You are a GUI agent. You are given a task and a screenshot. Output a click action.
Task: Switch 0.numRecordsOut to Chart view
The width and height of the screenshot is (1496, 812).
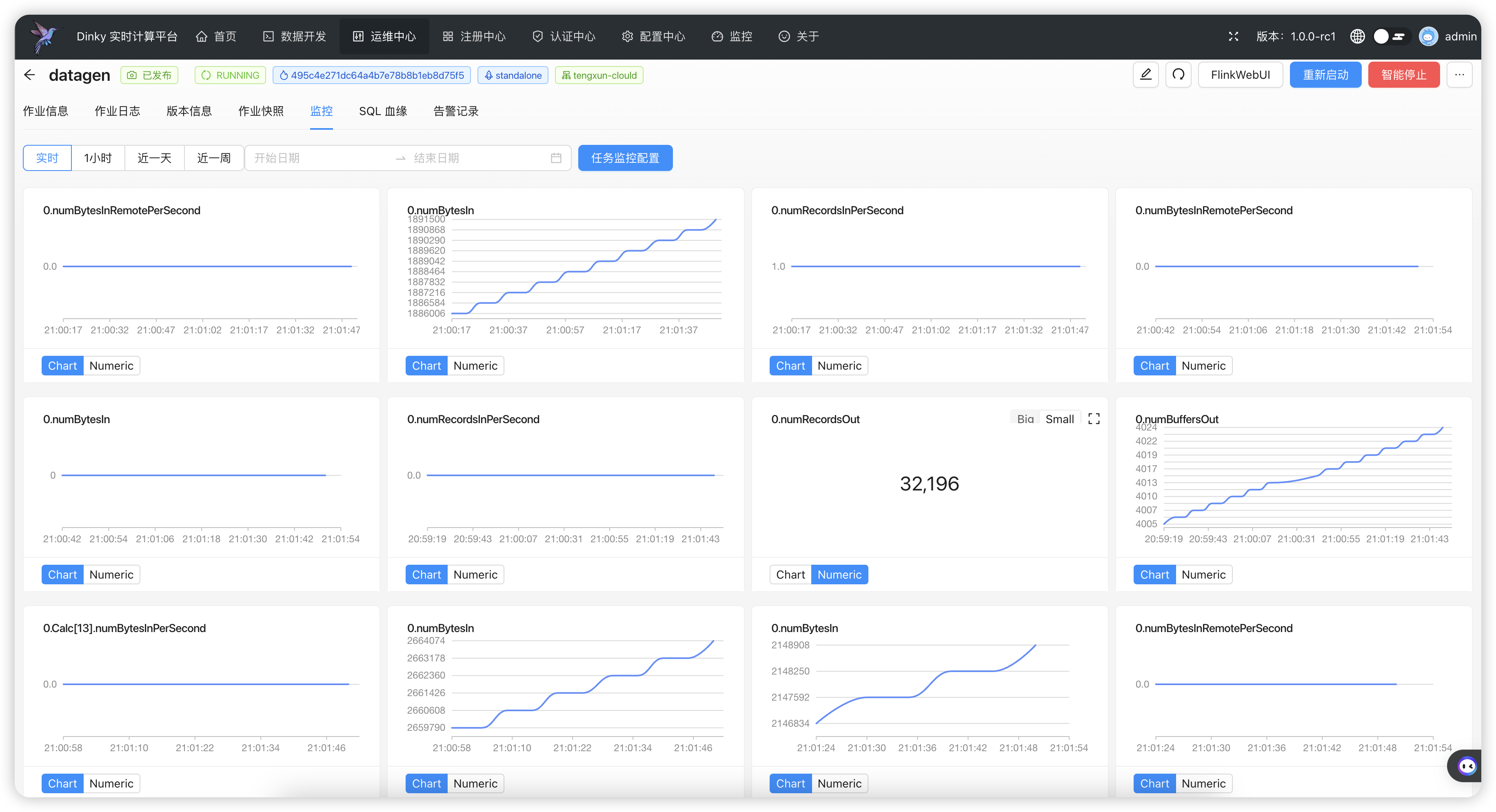[x=790, y=574]
